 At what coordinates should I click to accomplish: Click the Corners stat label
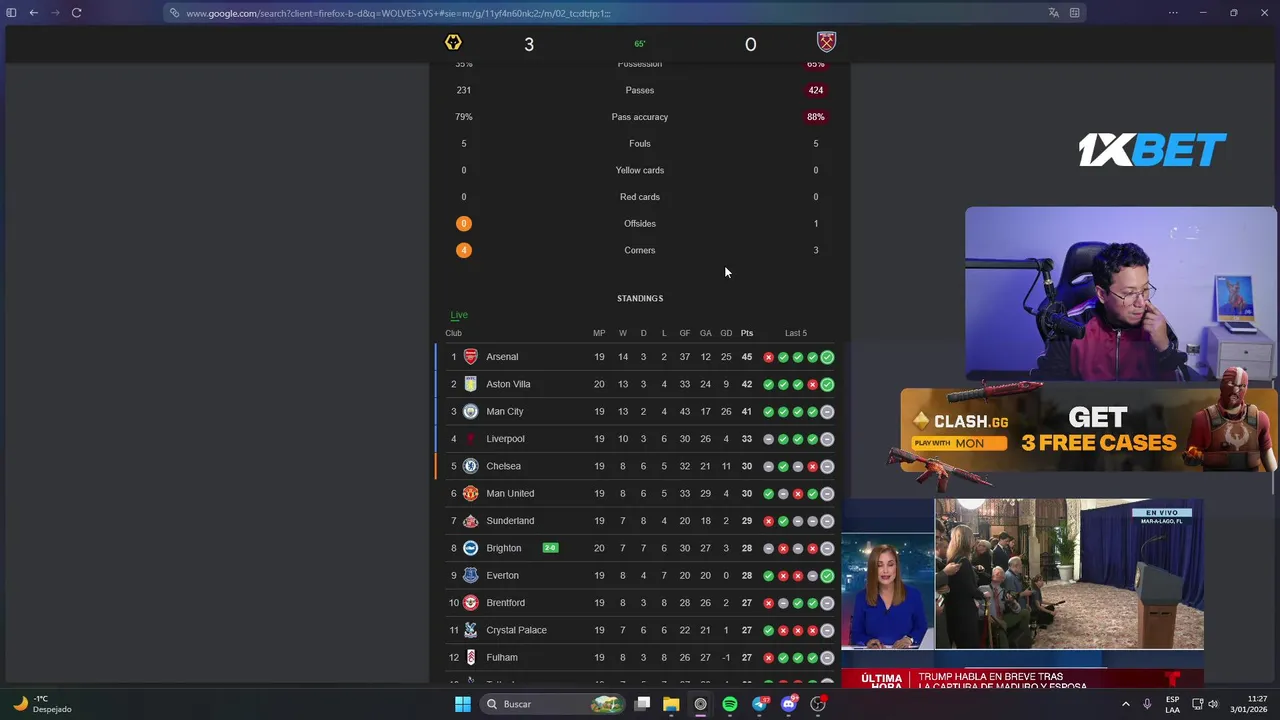pos(640,250)
